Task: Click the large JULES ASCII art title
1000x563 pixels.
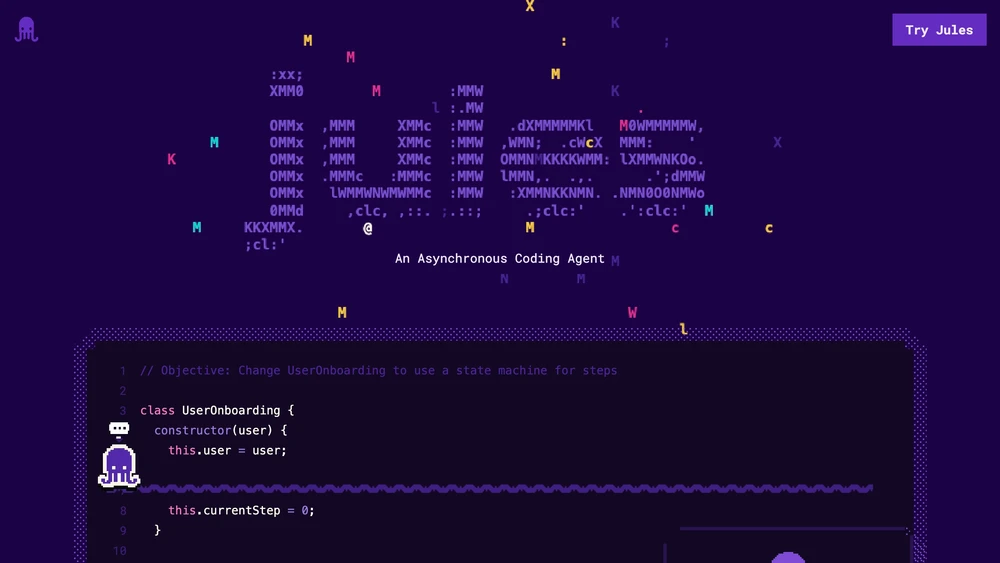Action: (x=487, y=159)
